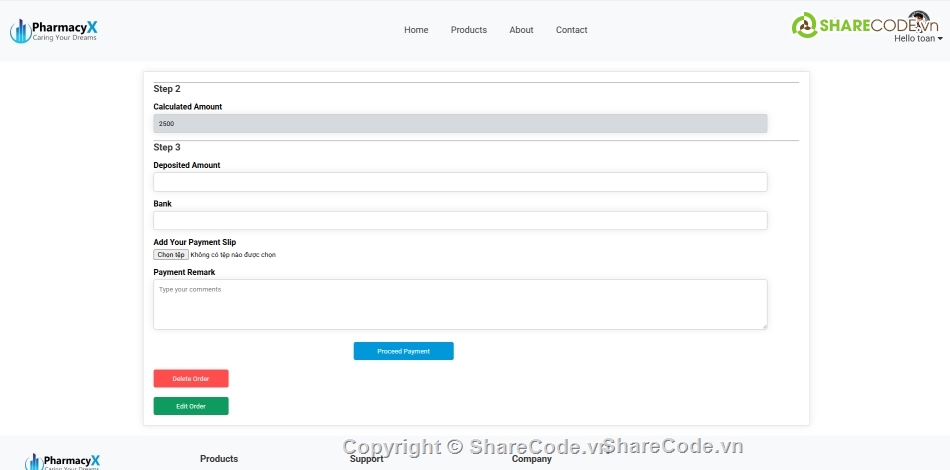Image resolution: width=950 pixels, height=470 pixels.
Task: Click the footer Company heading
Action: (x=531, y=459)
